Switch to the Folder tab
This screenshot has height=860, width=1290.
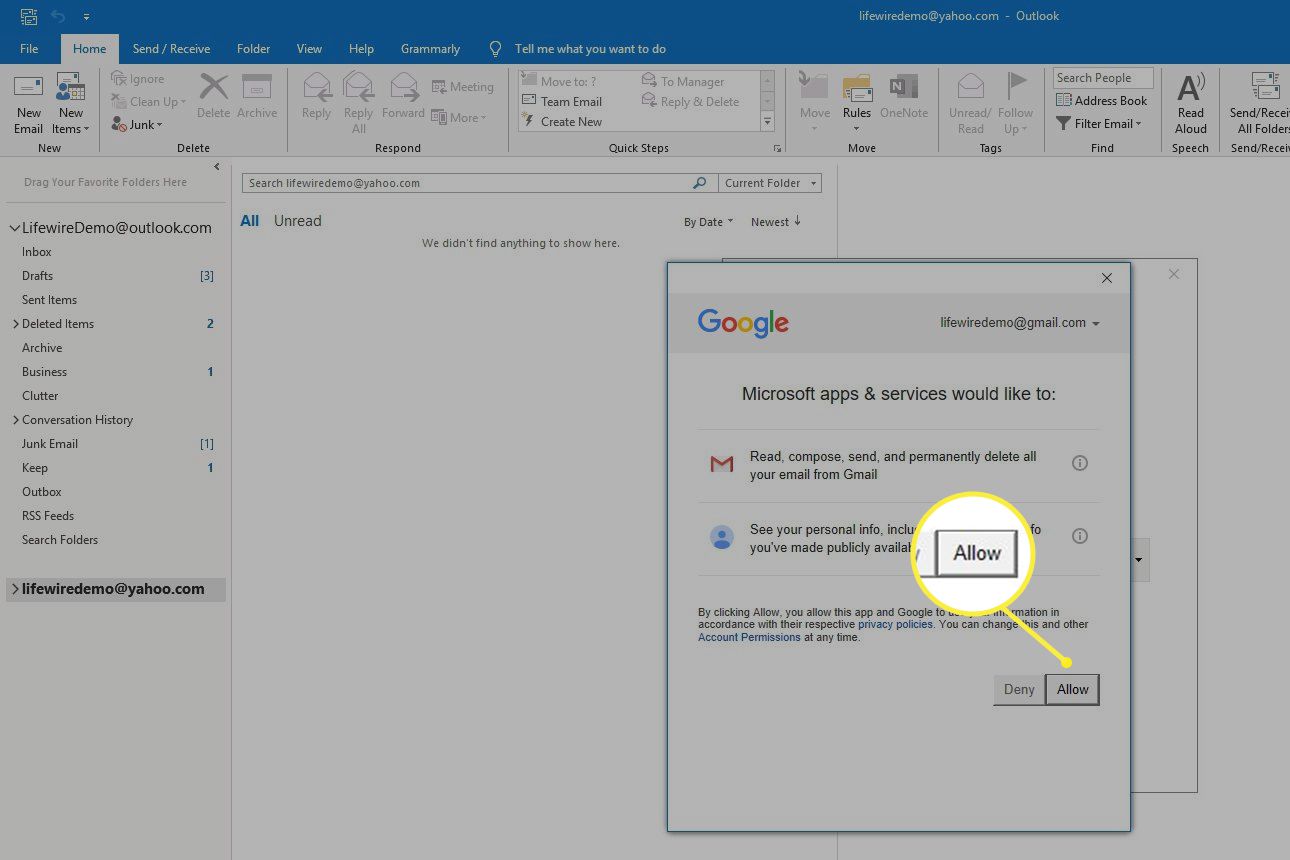tap(254, 48)
